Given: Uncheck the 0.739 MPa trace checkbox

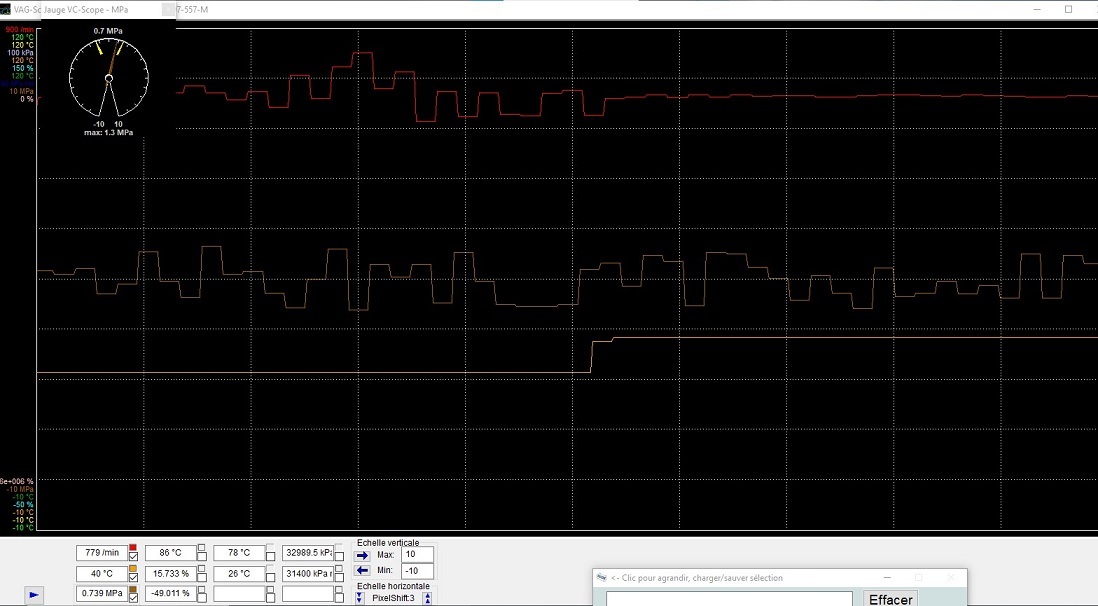Looking at the screenshot, I should [133, 598].
